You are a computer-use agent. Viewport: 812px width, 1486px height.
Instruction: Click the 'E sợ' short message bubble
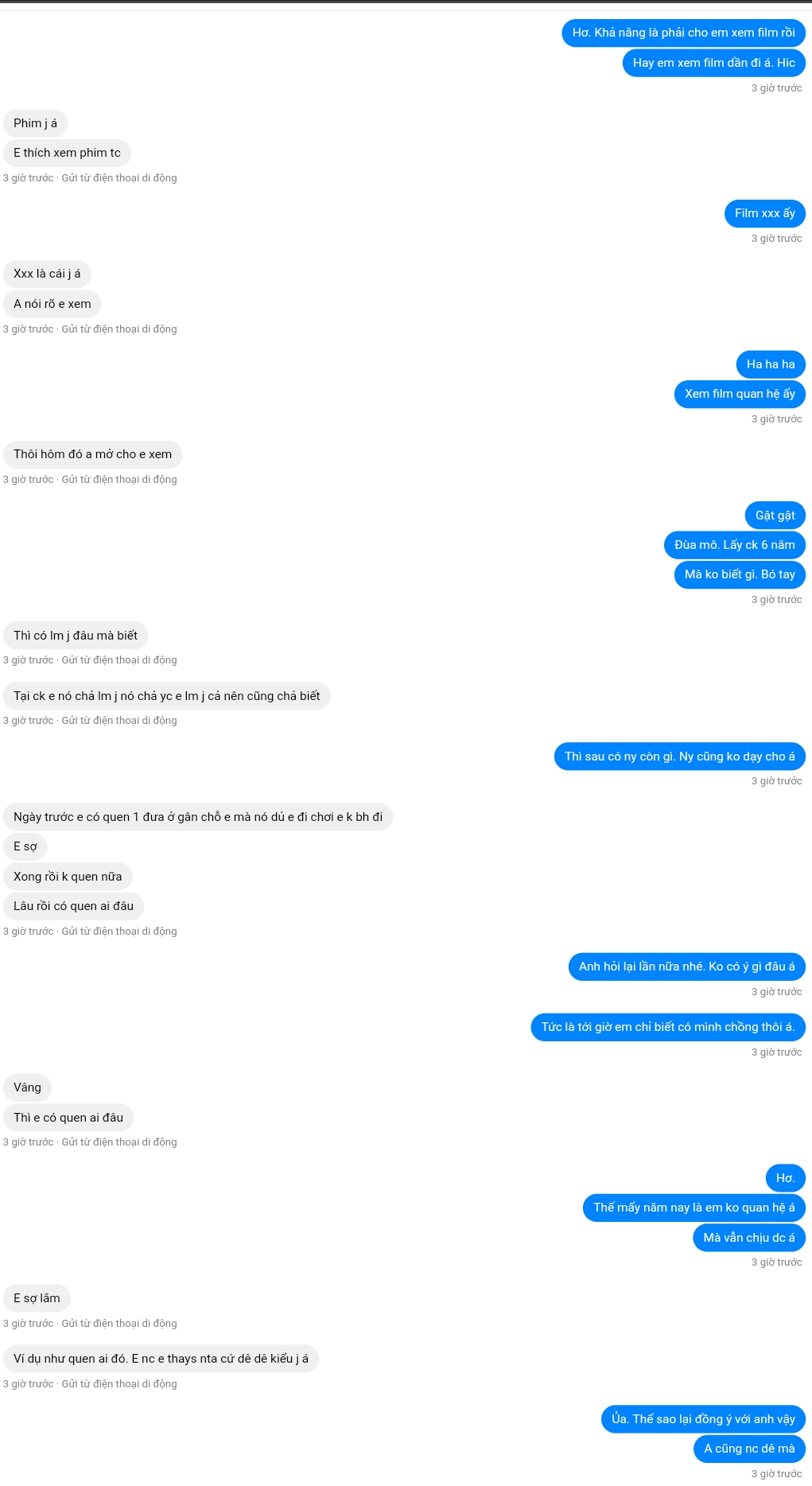tap(25, 846)
